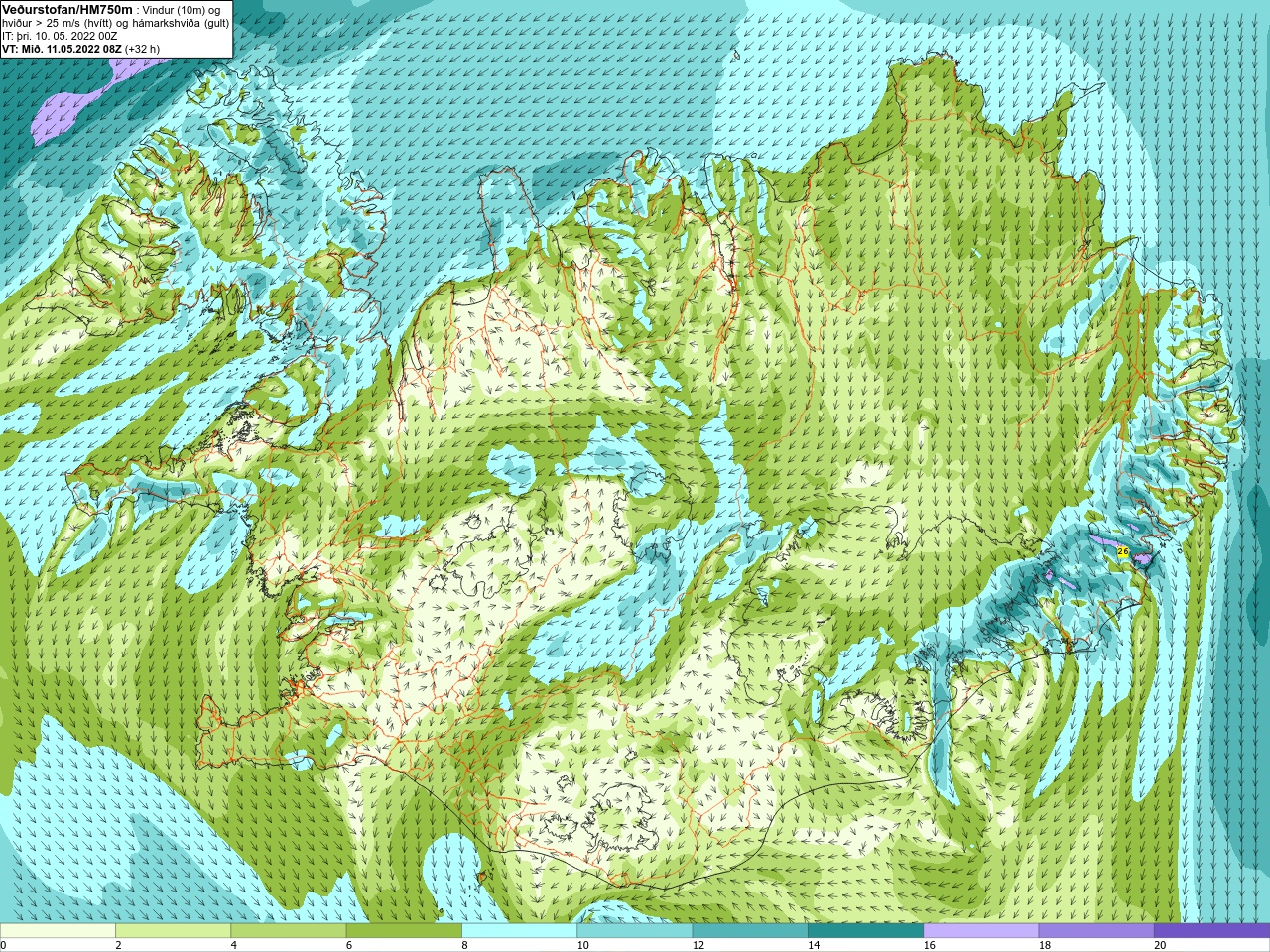
Task: Click the medium teal 12–14 legend swatch
Action: [750, 931]
